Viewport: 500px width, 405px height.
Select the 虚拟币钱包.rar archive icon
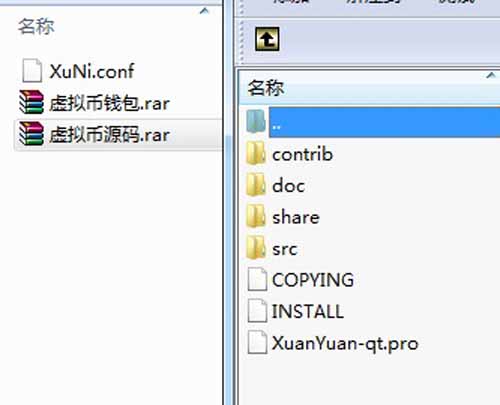coord(31,102)
